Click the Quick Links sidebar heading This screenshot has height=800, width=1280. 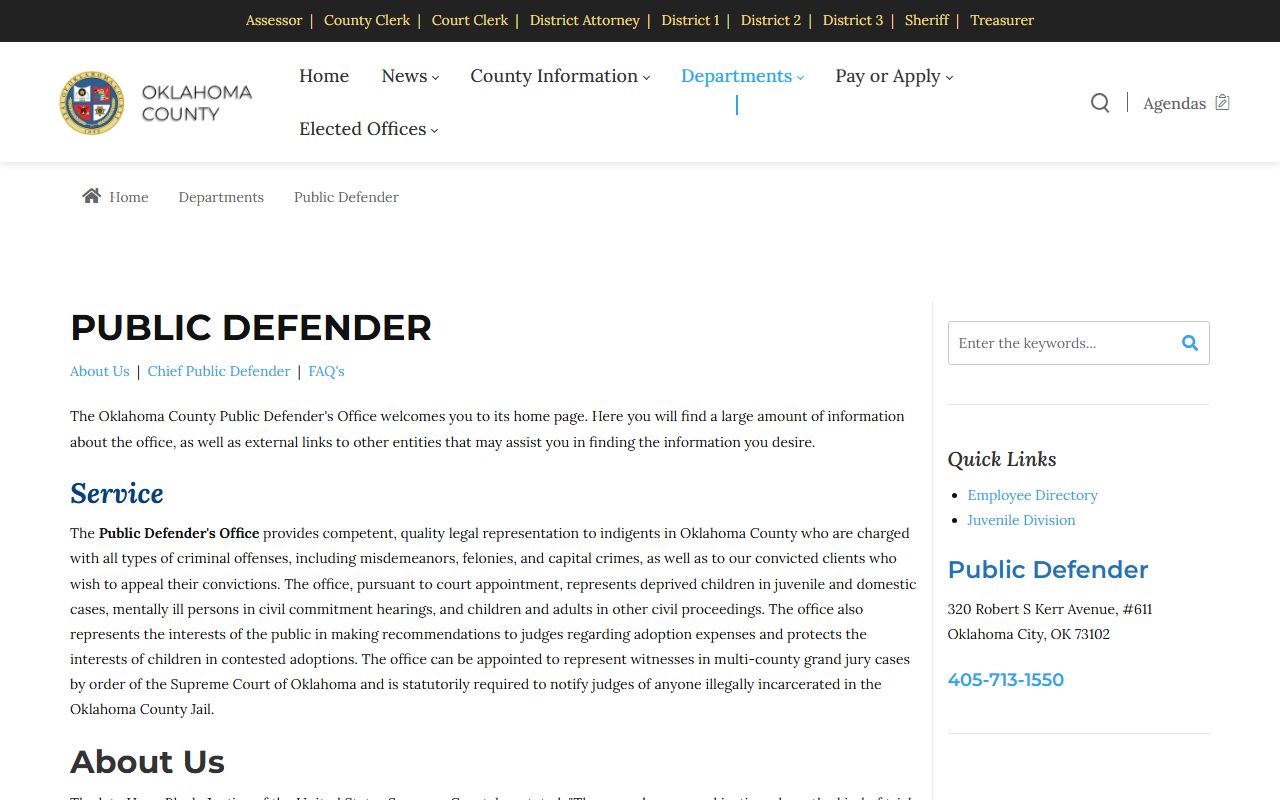1002,459
